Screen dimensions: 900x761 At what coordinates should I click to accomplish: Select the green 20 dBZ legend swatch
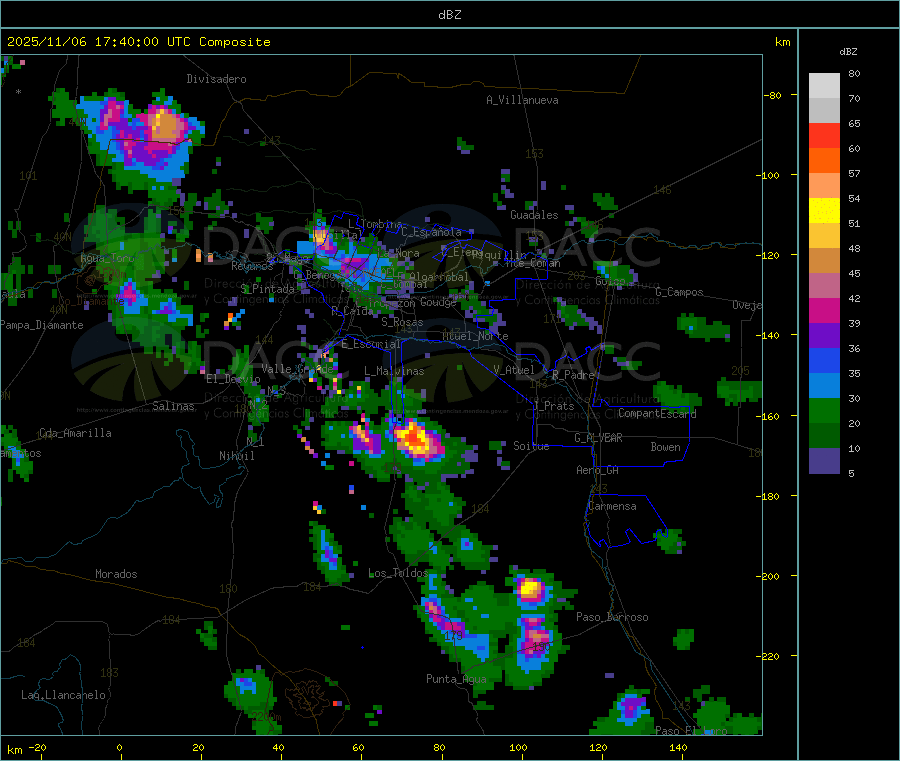pos(824,410)
